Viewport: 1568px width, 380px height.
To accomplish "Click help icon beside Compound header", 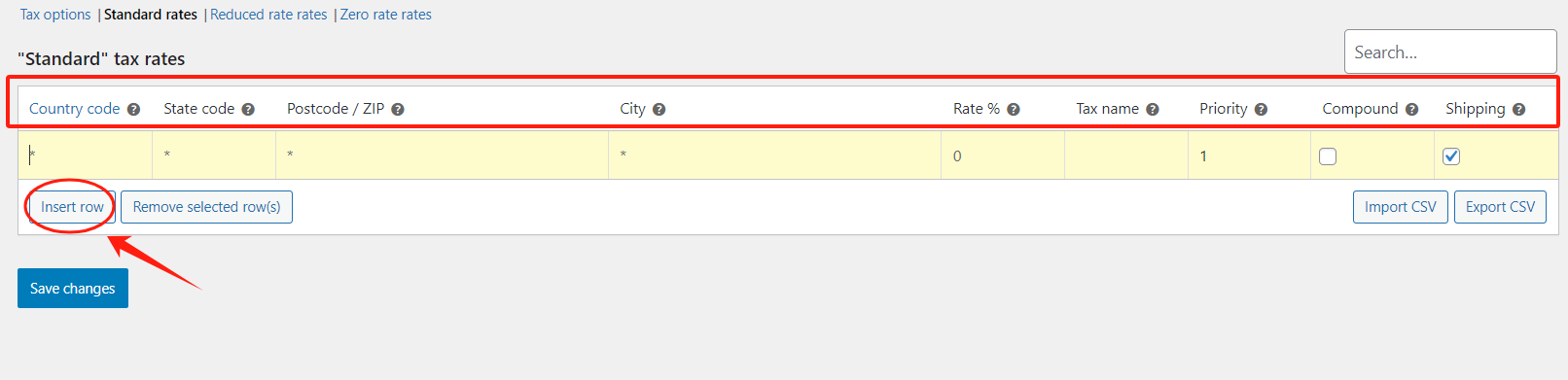I will (x=1411, y=110).
